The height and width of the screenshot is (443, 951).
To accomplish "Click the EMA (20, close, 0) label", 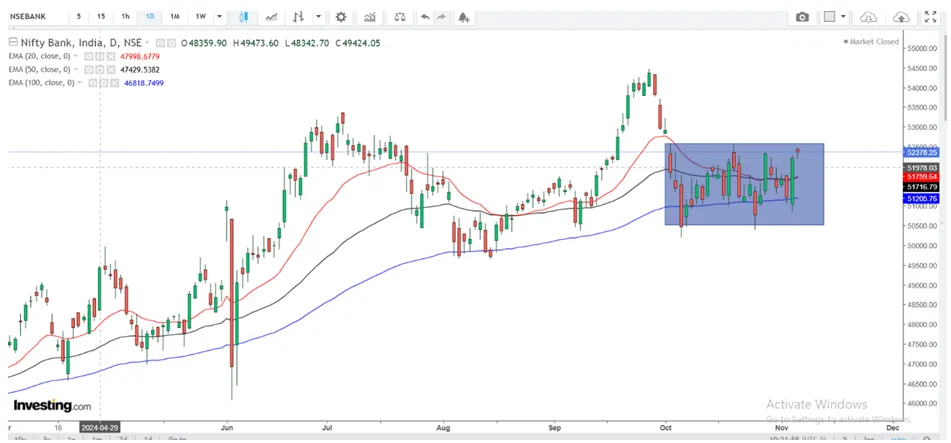I will [x=39, y=56].
